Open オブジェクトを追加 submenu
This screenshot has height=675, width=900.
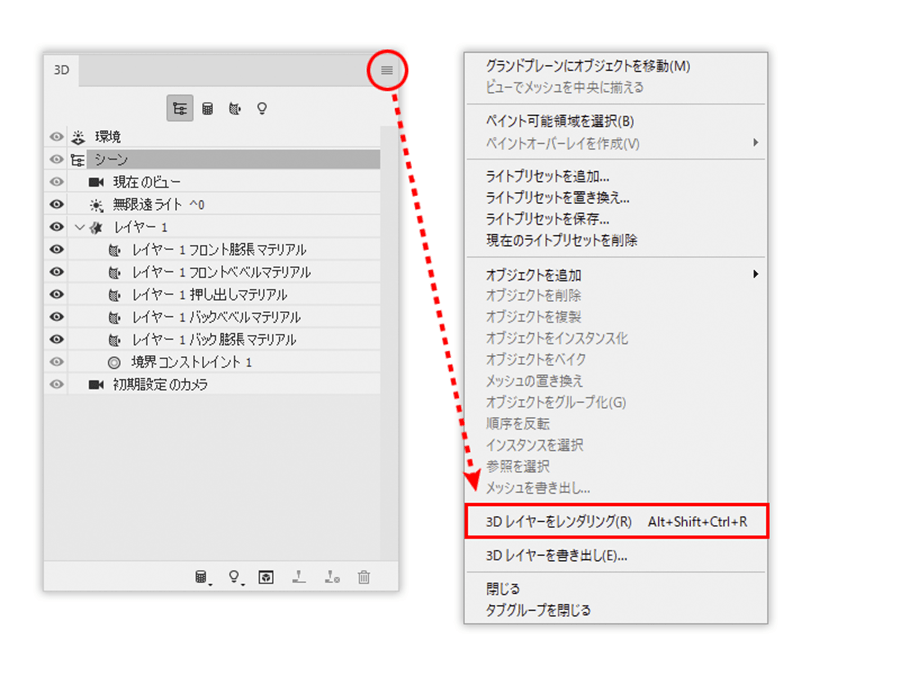(x=616, y=275)
